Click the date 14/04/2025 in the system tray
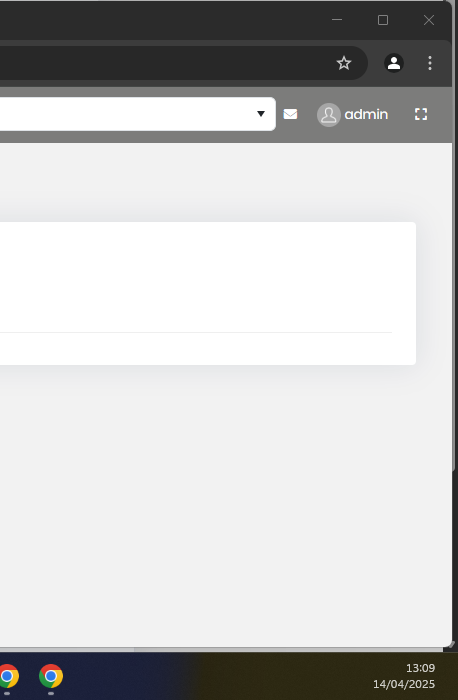The height and width of the screenshot is (700, 458). 404,684
